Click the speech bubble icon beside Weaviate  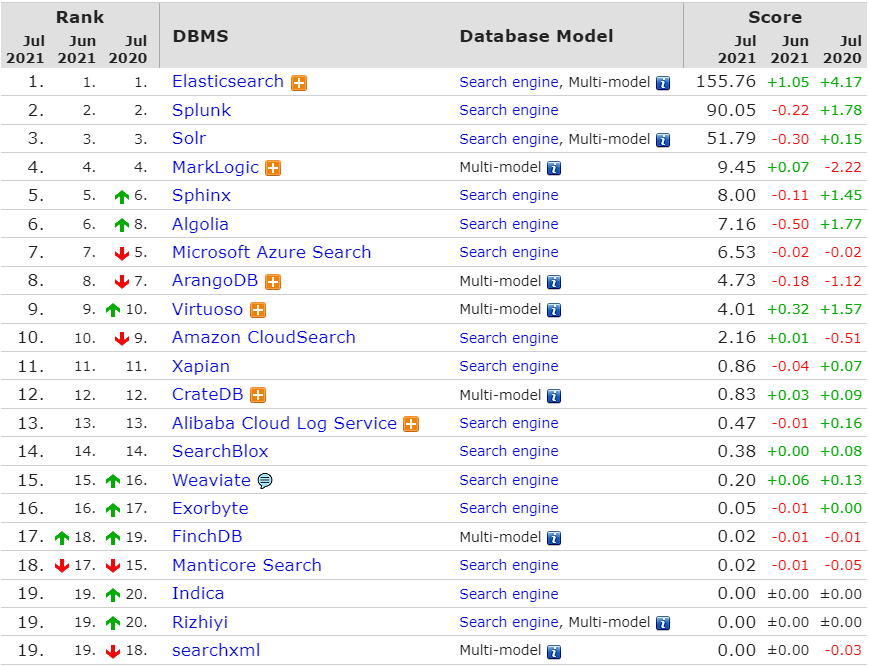coord(265,480)
